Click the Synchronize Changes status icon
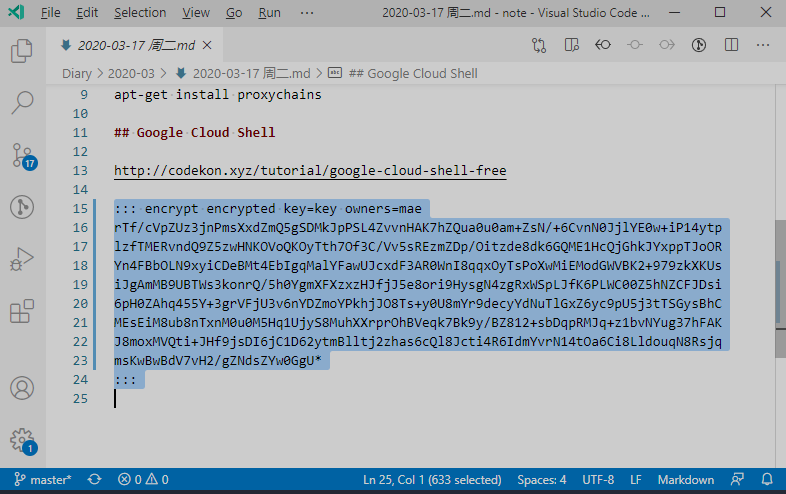This screenshot has height=494, width=786. (x=94, y=479)
